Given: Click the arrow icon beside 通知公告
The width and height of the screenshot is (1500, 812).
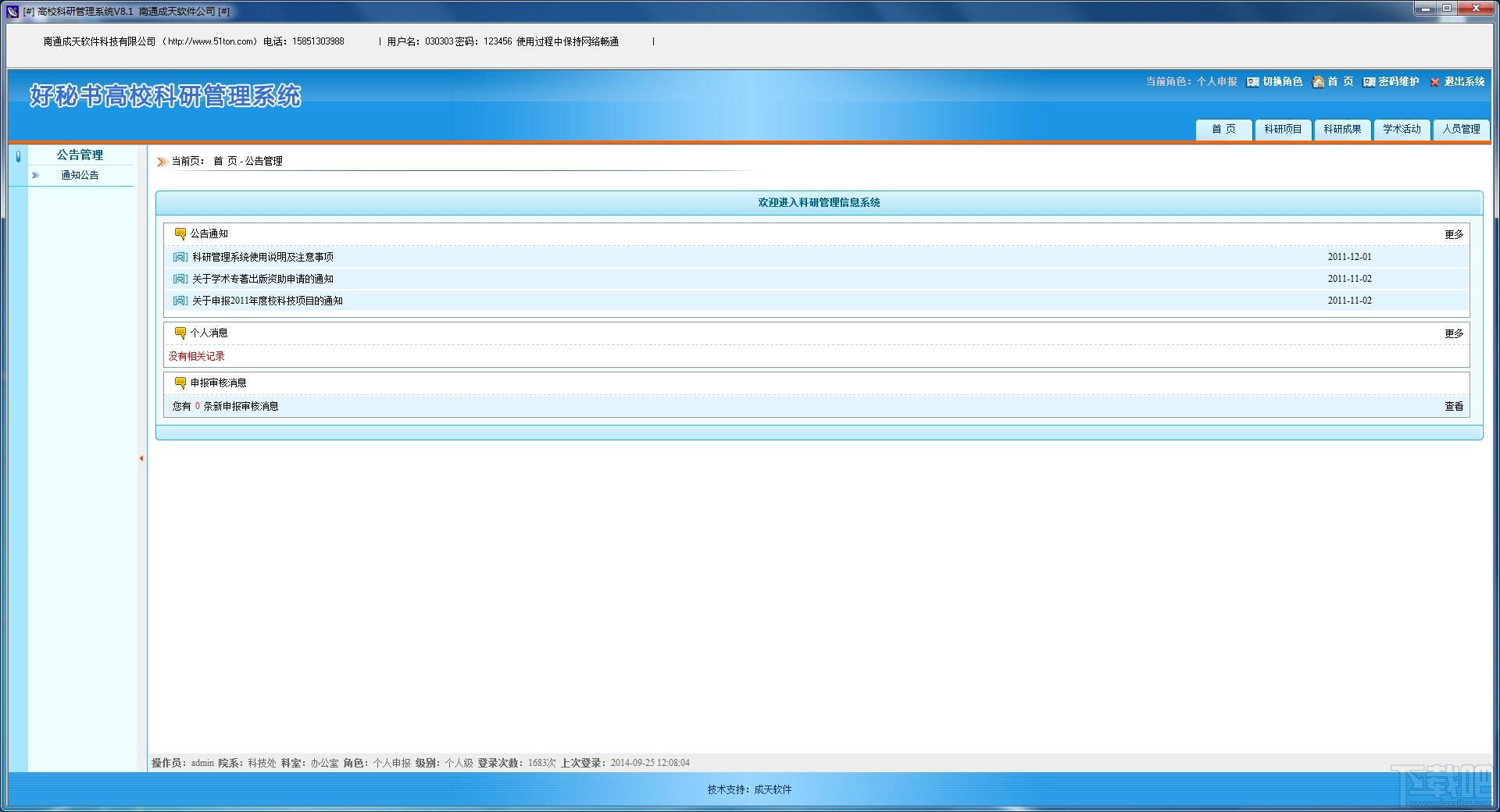Looking at the screenshot, I should pos(35,175).
